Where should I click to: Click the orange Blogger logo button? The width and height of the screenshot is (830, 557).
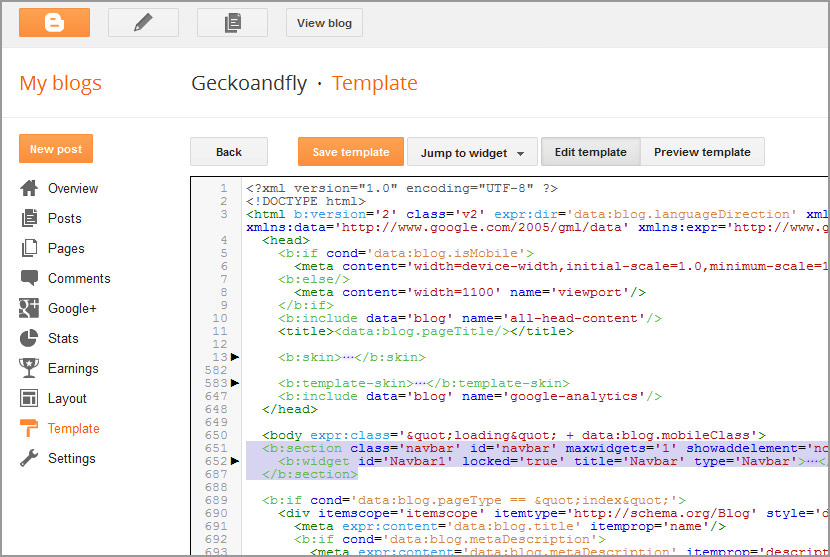[54, 23]
